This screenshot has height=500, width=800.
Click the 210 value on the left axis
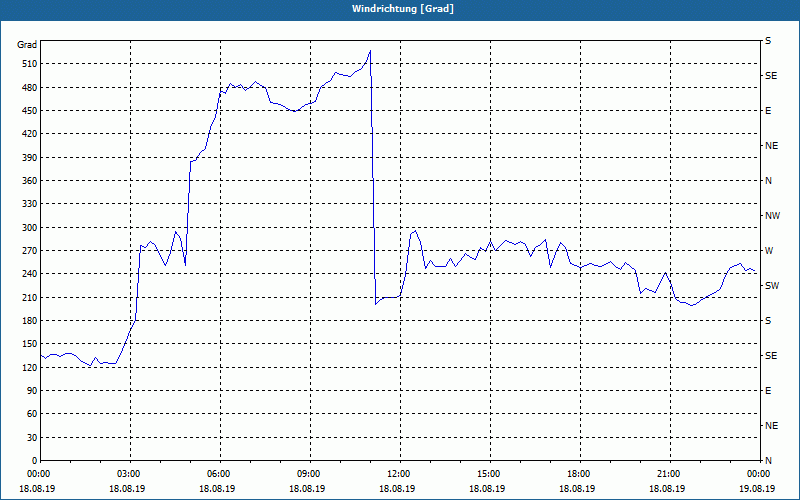(x=30, y=297)
